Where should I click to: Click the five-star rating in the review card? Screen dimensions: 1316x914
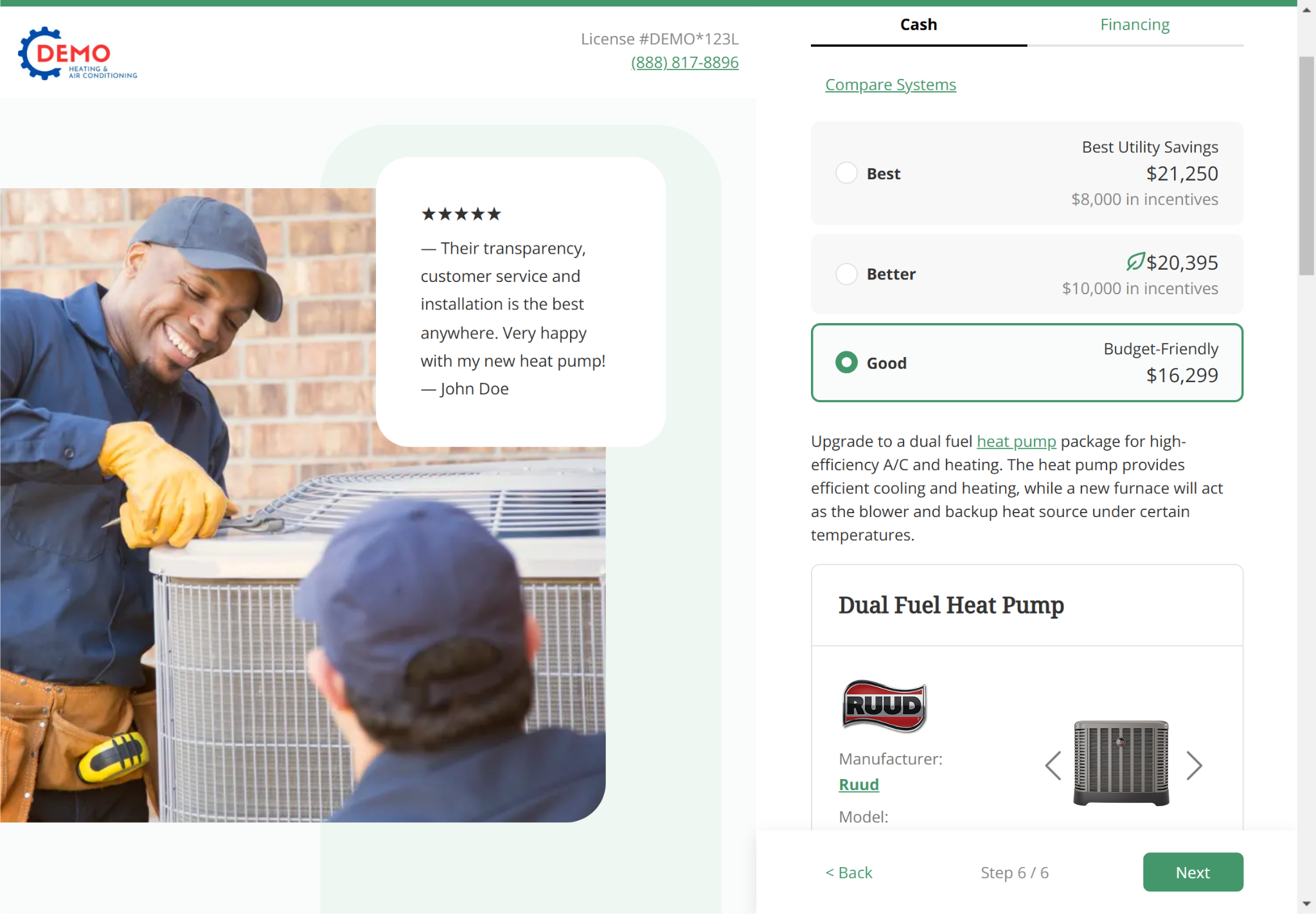pos(461,214)
